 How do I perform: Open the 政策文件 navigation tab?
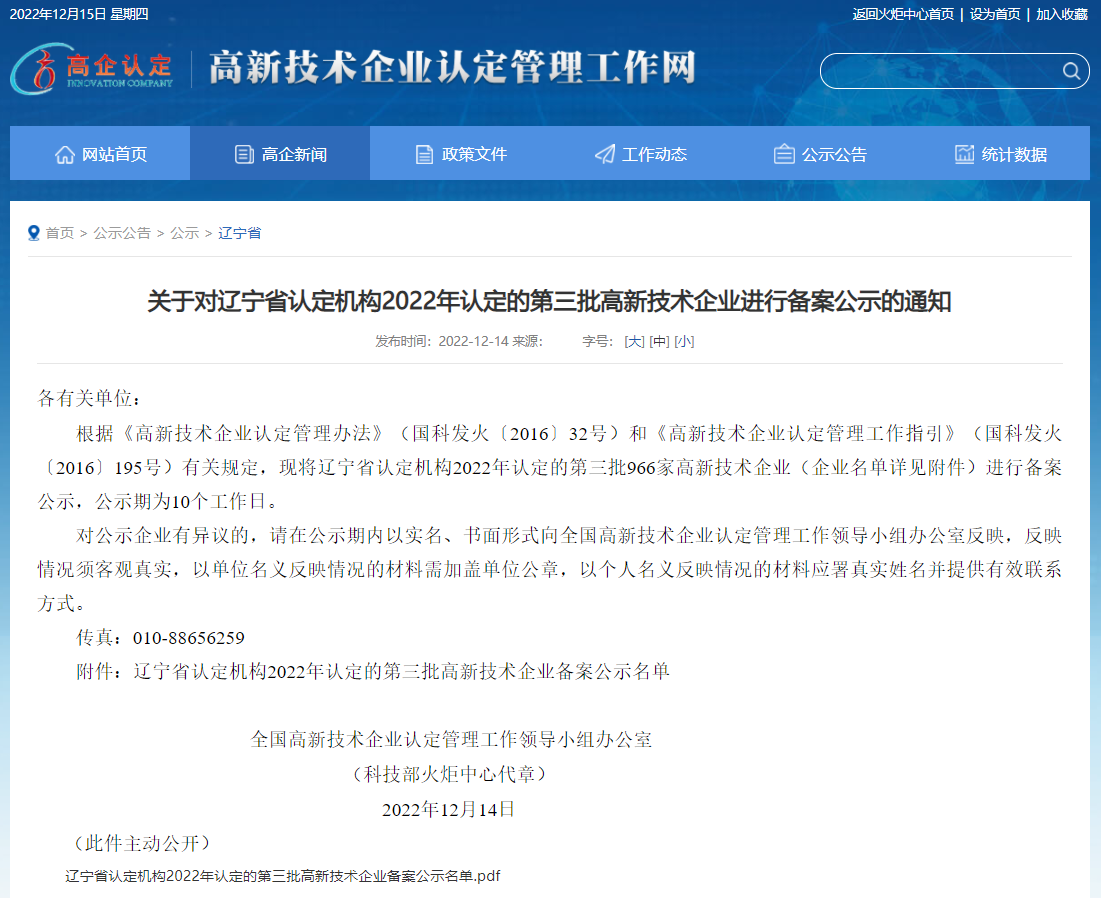tap(474, 154)
